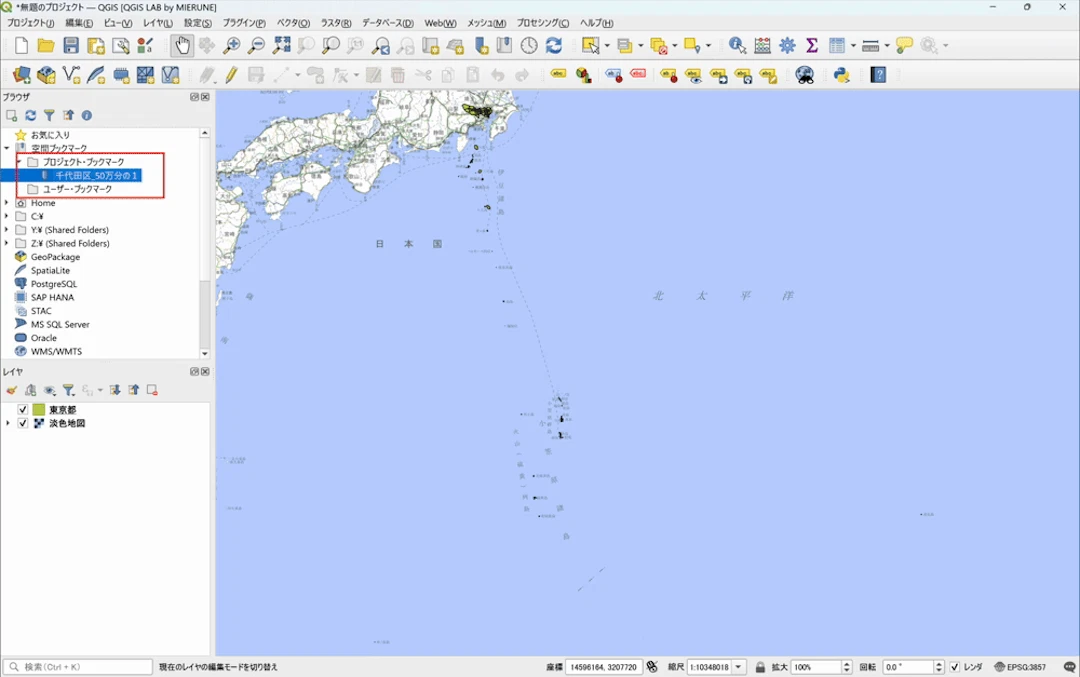Select the 千代田区_50万分の1 bookmark
This screenshot has width=1080, height=677.
pos(96,176)
